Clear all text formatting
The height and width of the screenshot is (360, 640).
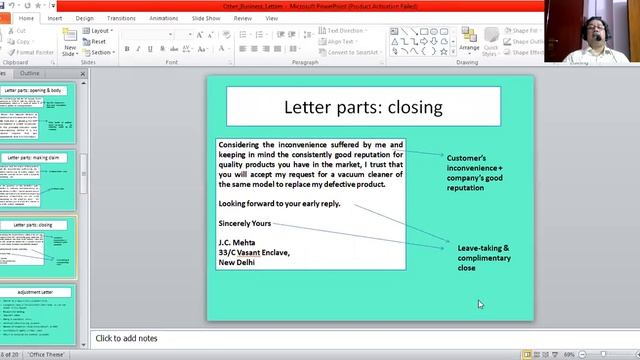227,35
